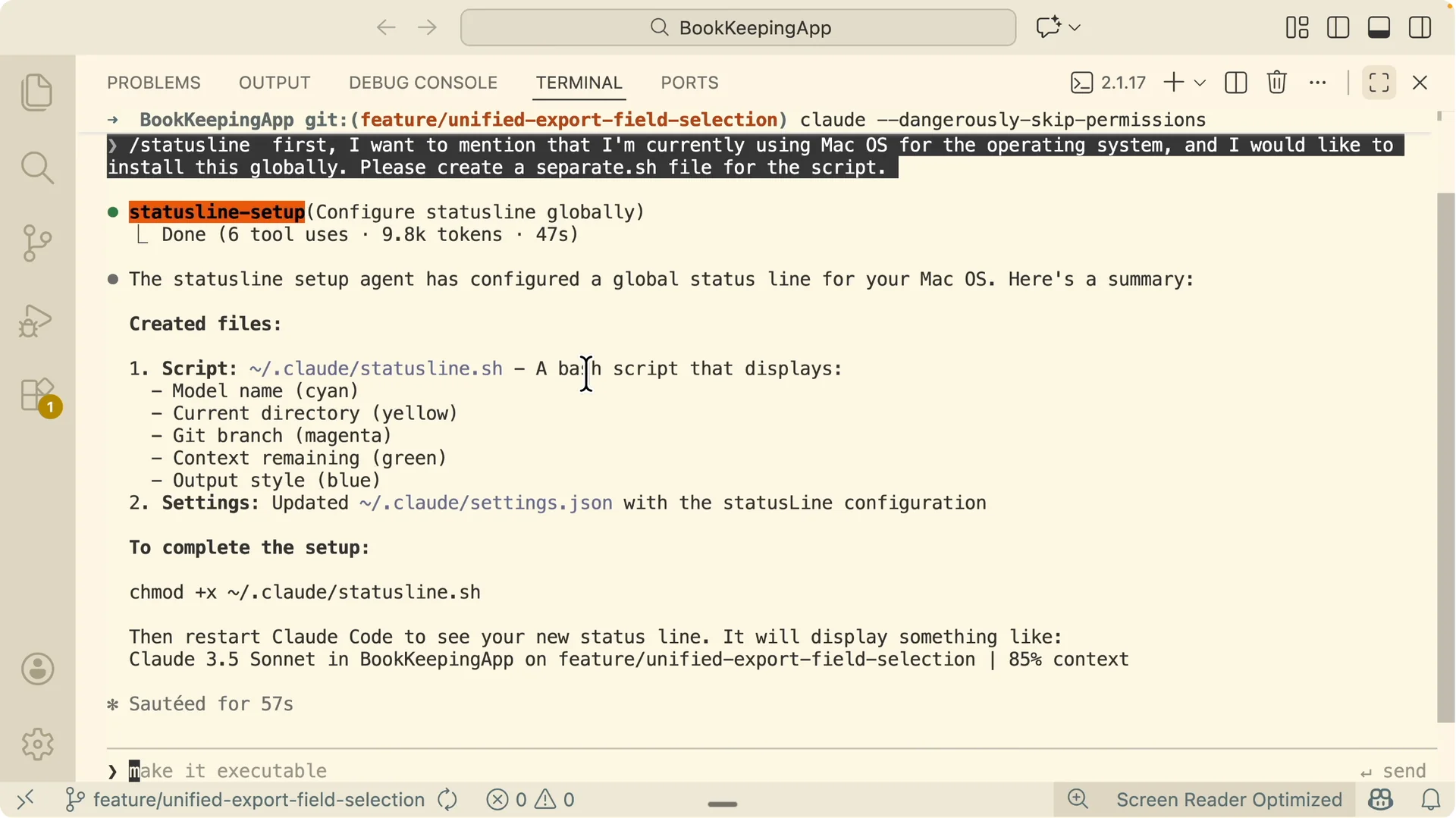Toggle the primary side bar

pyautogui.click(x=1338, y=28)
